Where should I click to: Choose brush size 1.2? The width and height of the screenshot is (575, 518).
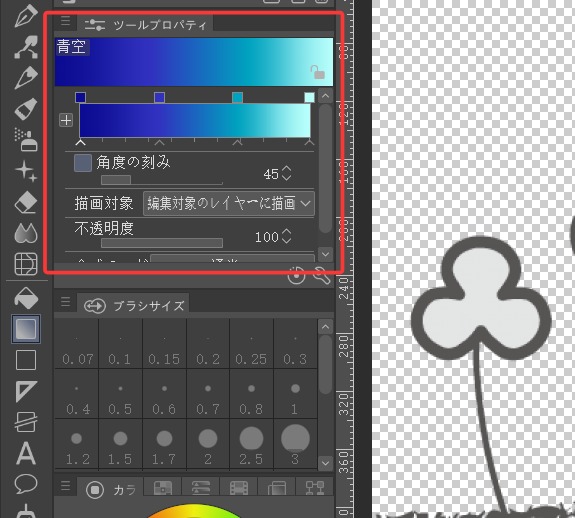click(77, 444)
